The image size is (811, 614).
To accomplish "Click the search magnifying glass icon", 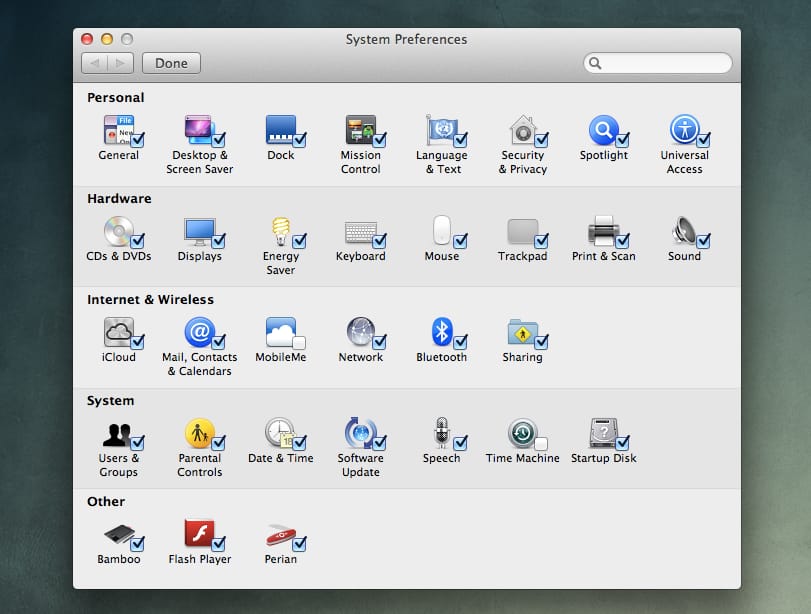I will click(595, 63).
